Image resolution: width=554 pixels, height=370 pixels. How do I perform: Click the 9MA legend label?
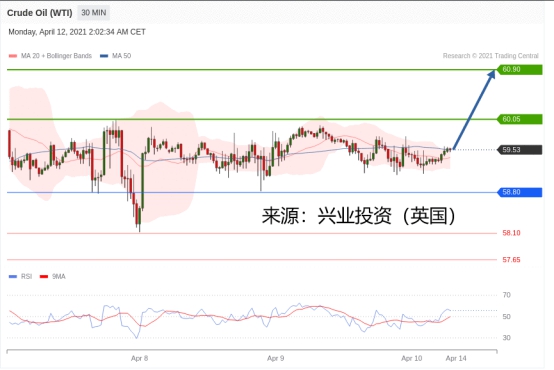tap(59, 276)
